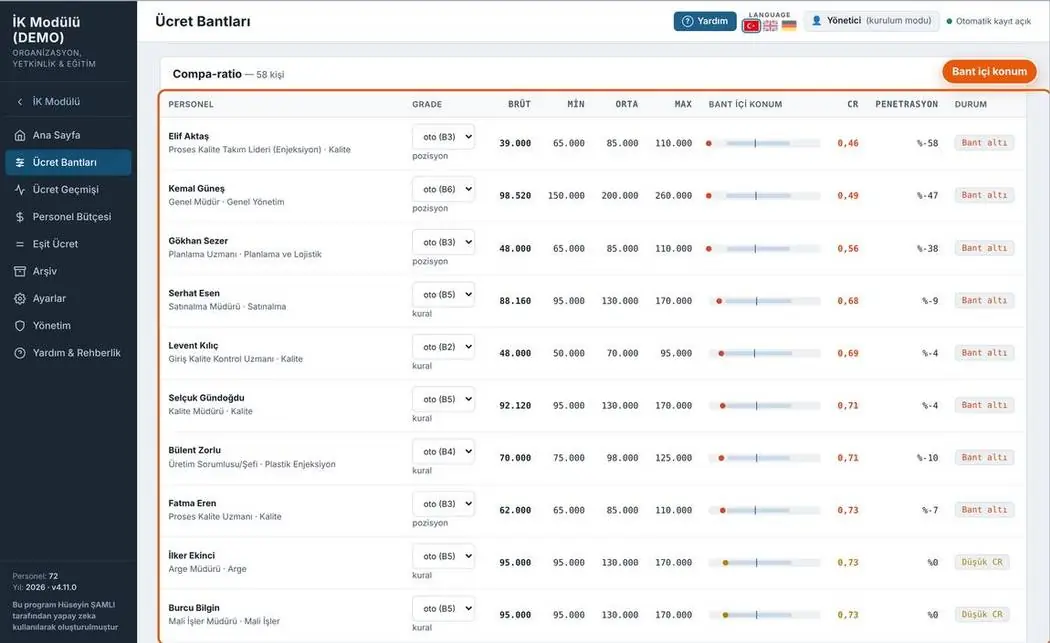
Task: Click the gross salary value 92.120
Action: 515,406
